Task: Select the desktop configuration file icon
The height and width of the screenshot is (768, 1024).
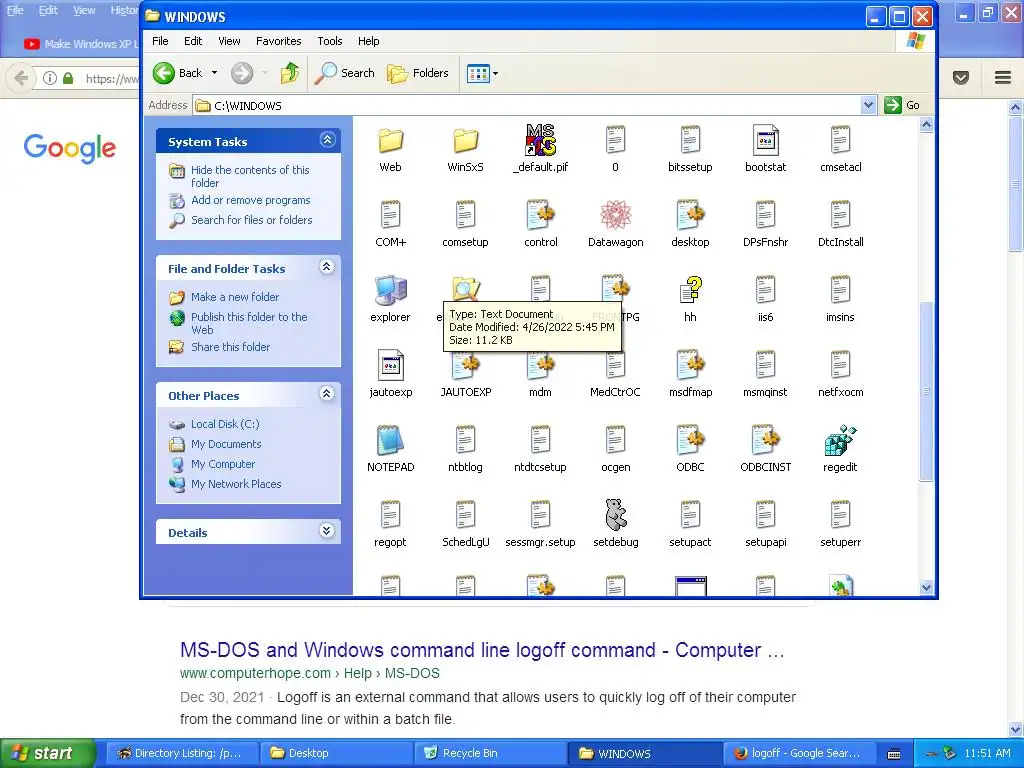Action: pyautogui.click(x=690, y=215)
